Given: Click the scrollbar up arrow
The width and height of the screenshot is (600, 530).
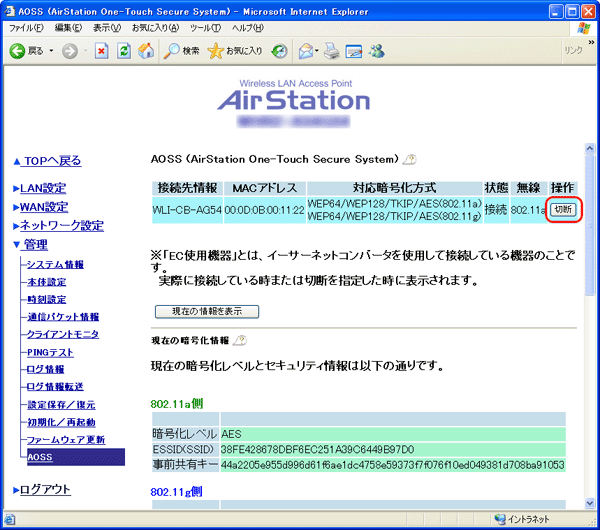Looking at the screenshot, I should coord(590,148).
